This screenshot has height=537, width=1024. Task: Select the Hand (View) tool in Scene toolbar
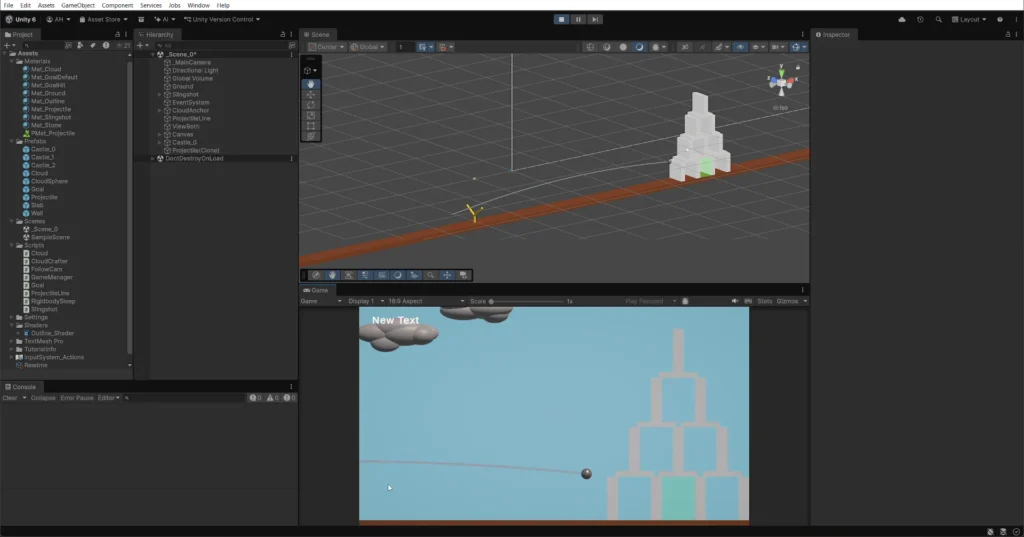[x=311, y=84]
